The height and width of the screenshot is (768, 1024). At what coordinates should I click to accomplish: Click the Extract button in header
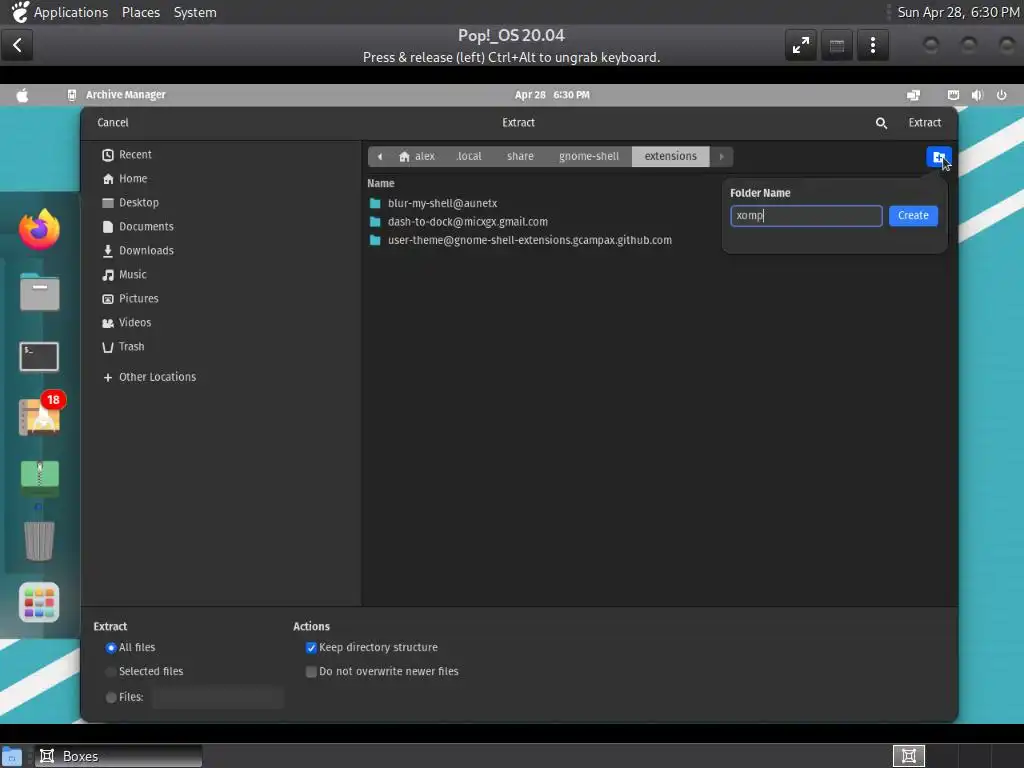point(925,123)
